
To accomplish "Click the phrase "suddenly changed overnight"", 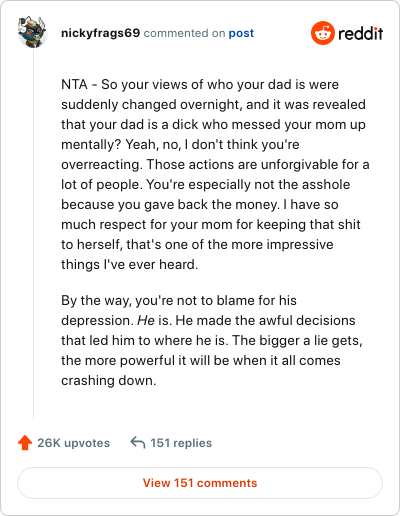I will [x=150, y=105].
